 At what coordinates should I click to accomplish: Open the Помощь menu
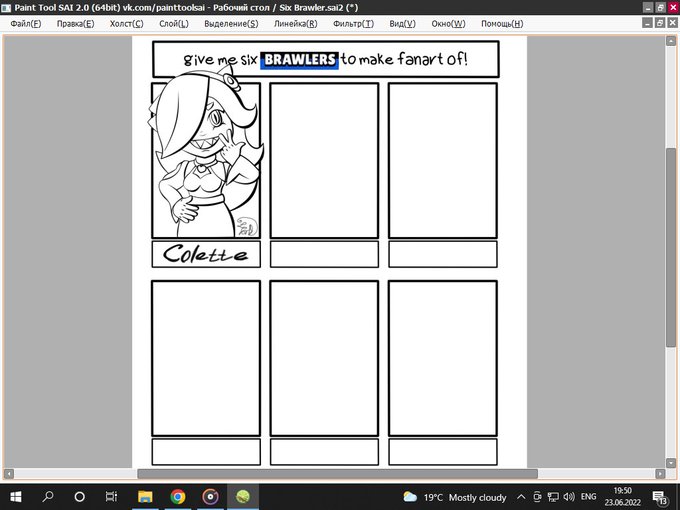click(502, 24)
